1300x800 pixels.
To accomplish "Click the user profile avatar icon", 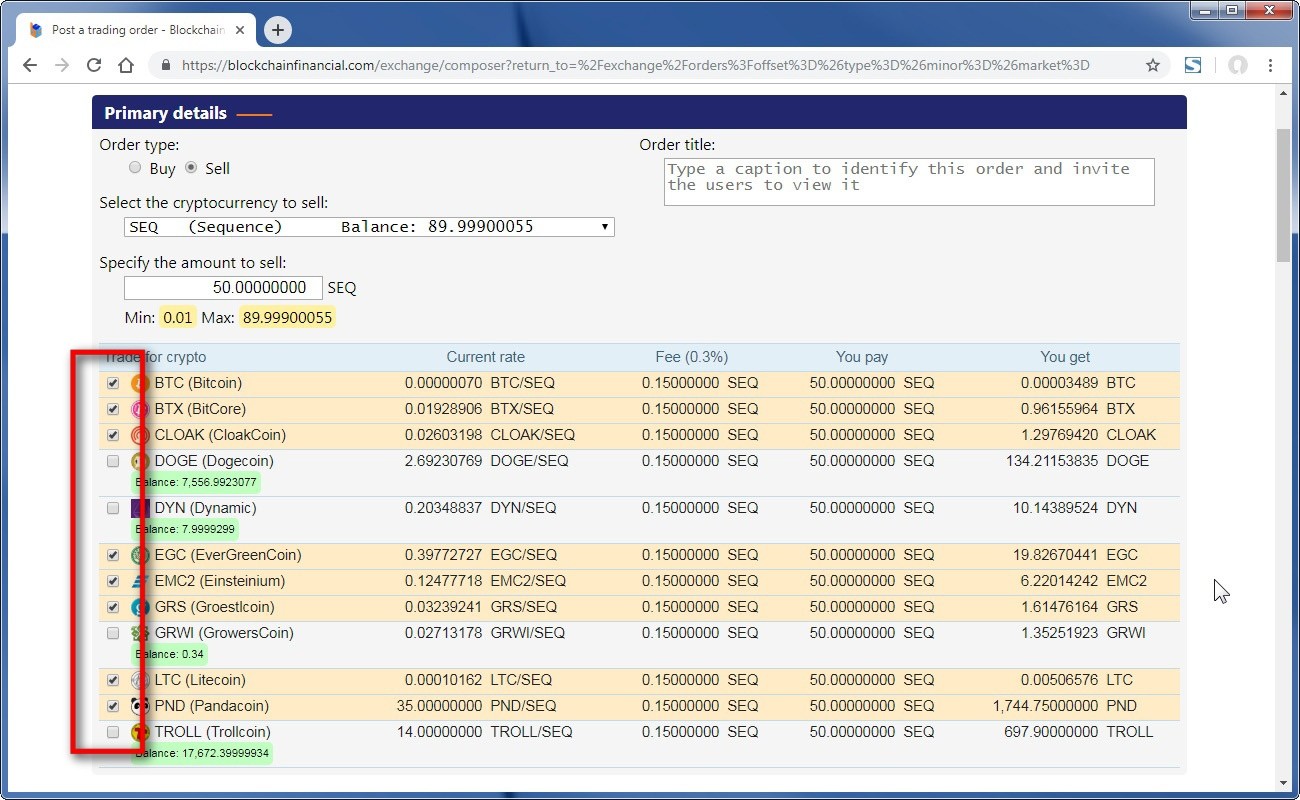I will 1238,65.
